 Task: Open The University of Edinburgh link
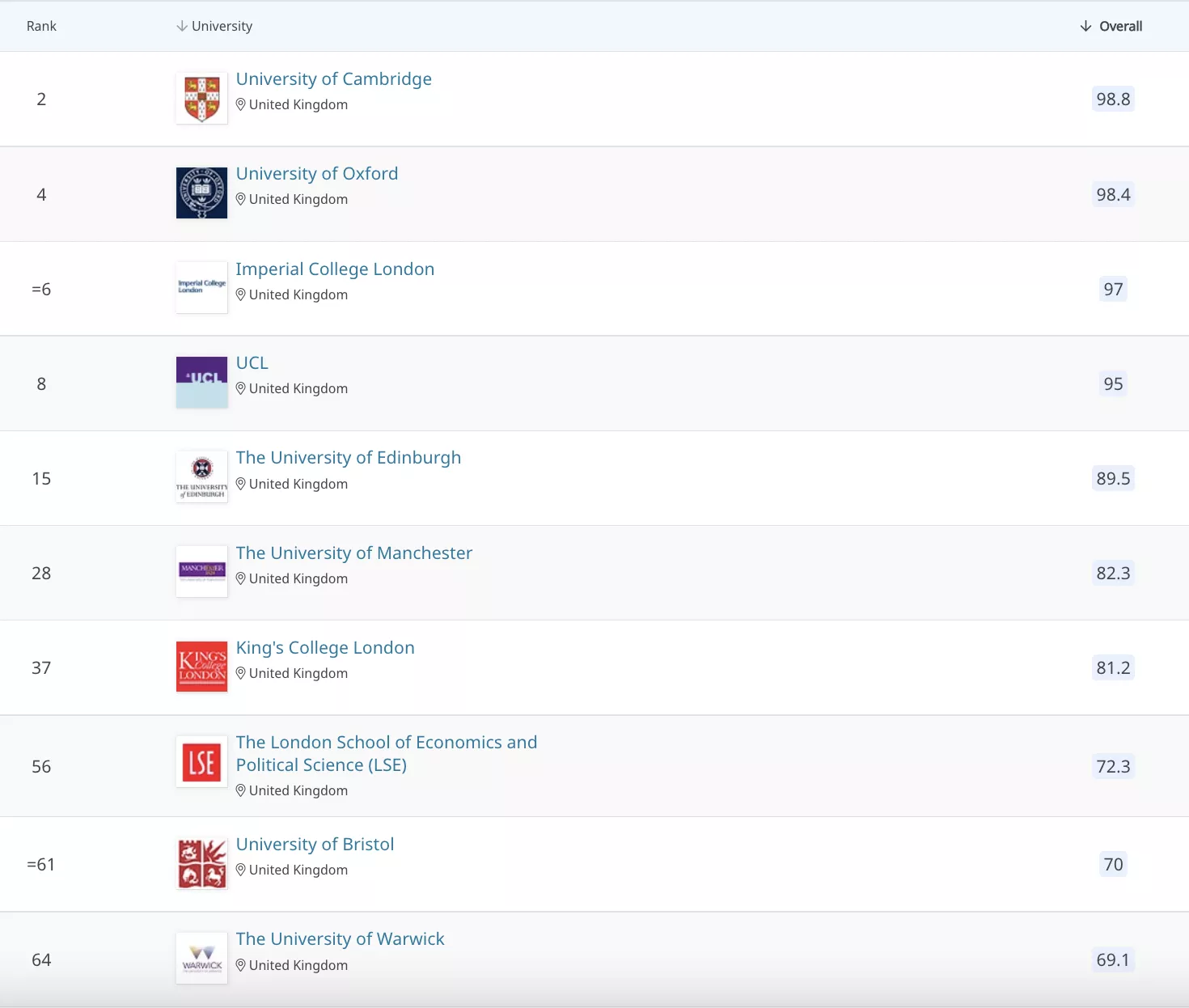click(x=348, y=458)
